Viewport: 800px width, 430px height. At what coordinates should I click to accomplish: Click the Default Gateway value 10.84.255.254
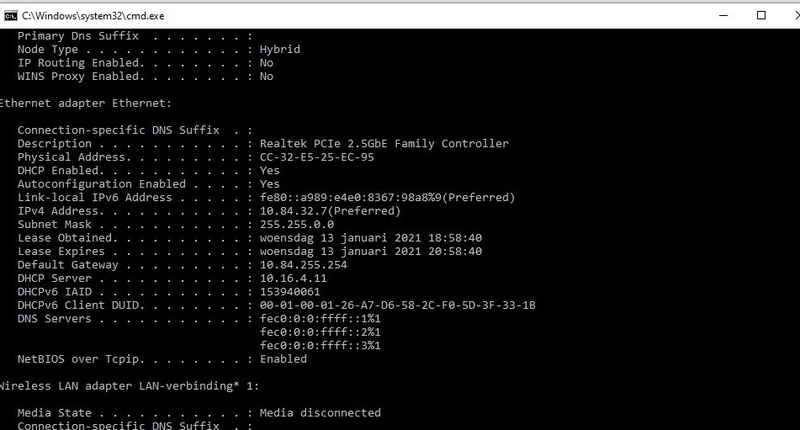(304, 265)
